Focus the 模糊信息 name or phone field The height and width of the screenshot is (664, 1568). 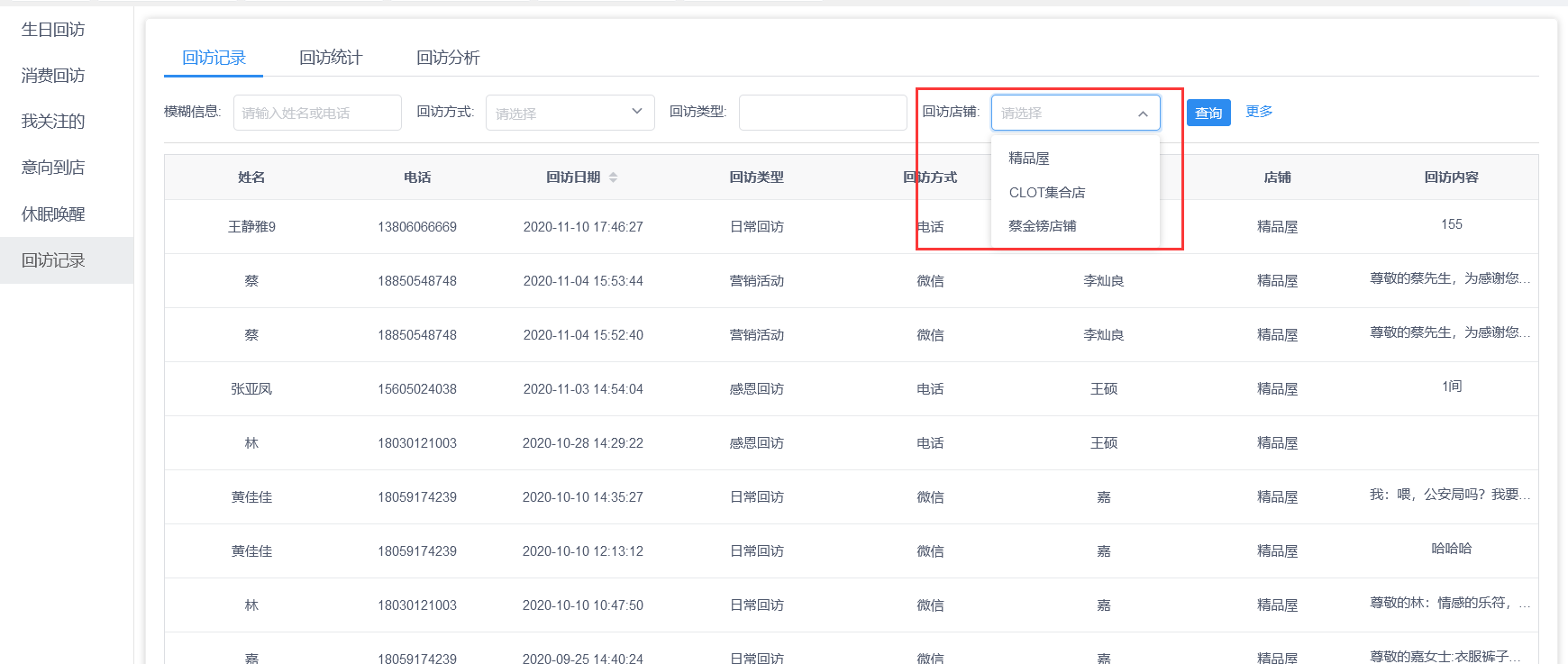click(x=317, y=113)
